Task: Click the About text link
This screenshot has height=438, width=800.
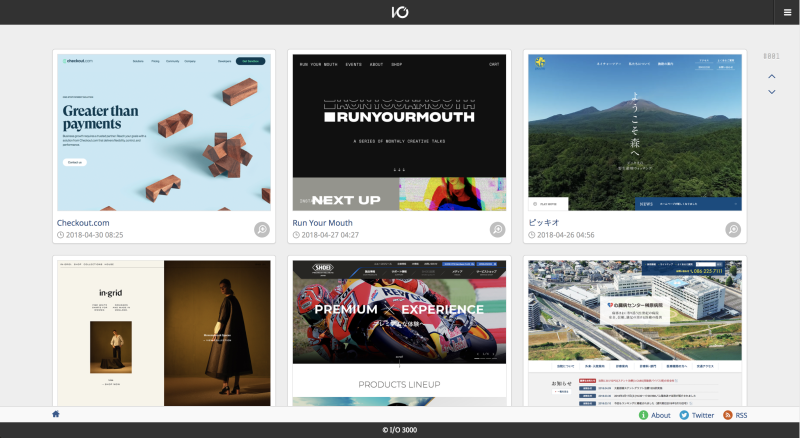Action: tap(661, 415)
